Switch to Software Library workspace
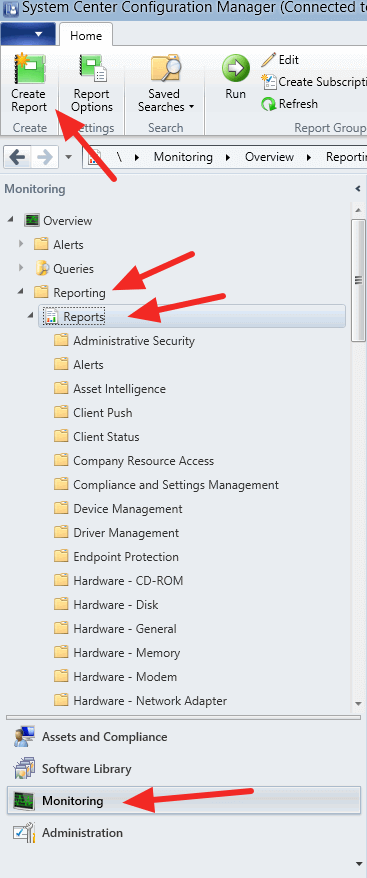The width and height of the screenshot is (367, 878). [86, 769]
